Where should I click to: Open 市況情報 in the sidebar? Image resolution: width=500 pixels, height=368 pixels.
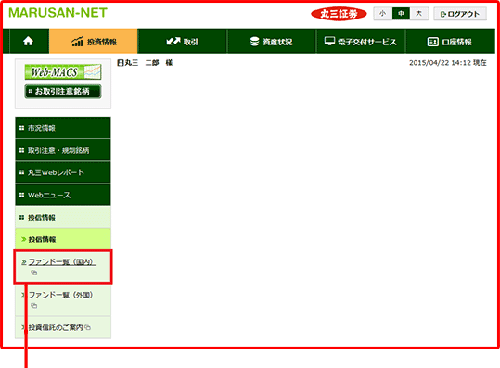tap(63, 128)
